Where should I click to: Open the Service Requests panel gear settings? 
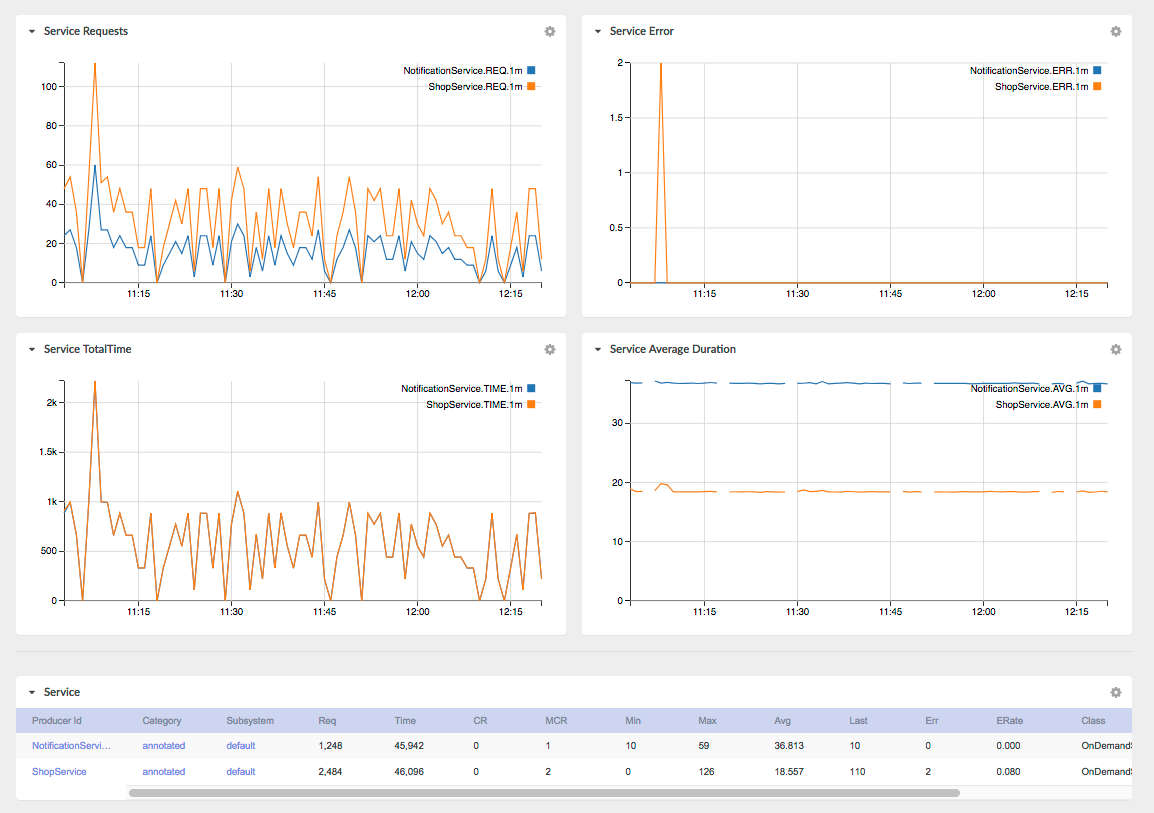[550, 32]
